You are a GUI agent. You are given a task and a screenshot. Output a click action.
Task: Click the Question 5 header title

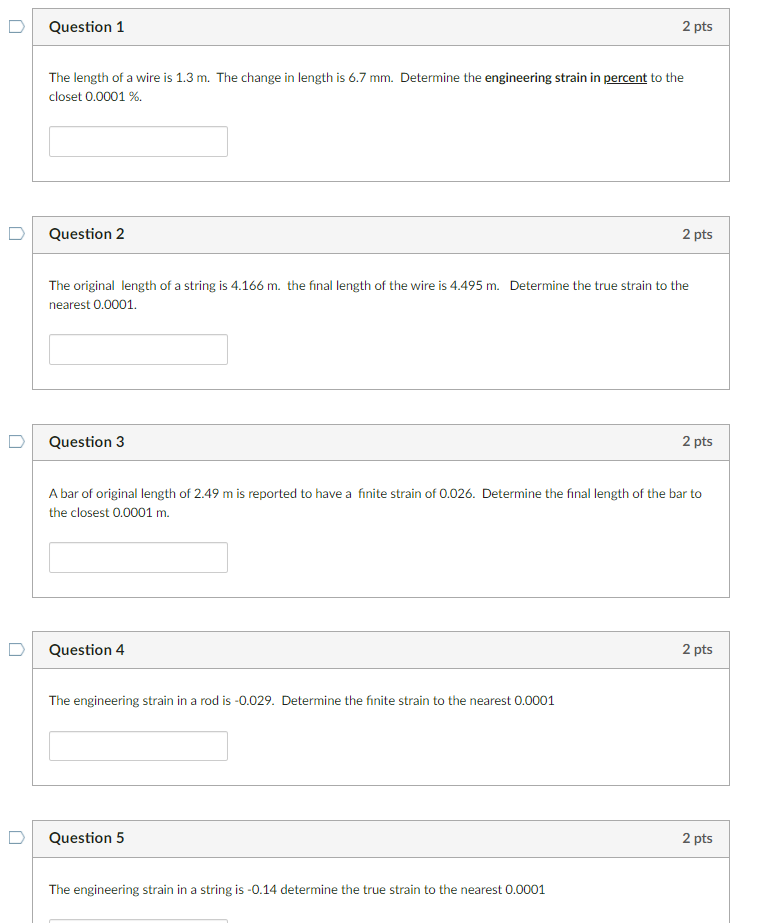87,838
